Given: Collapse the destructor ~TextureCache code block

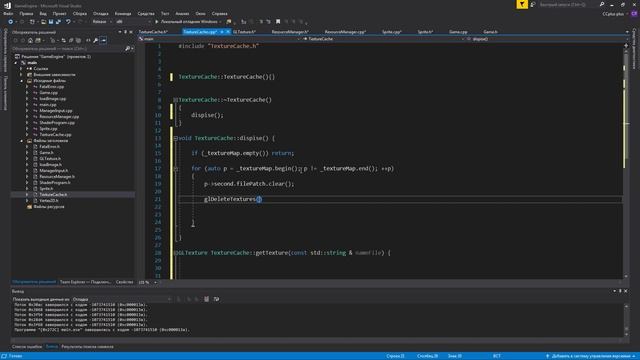Looking at the screenshot, I should [x=176, y=100].
